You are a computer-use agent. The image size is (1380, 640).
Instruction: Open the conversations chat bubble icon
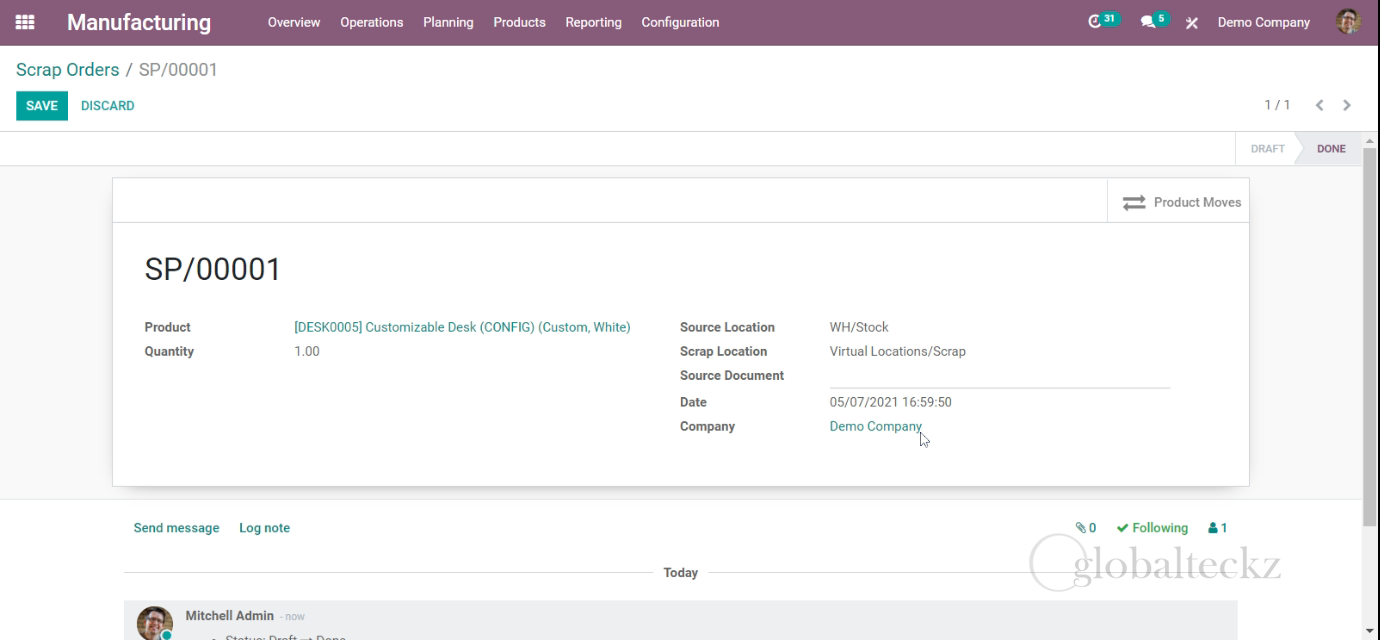1147,22
